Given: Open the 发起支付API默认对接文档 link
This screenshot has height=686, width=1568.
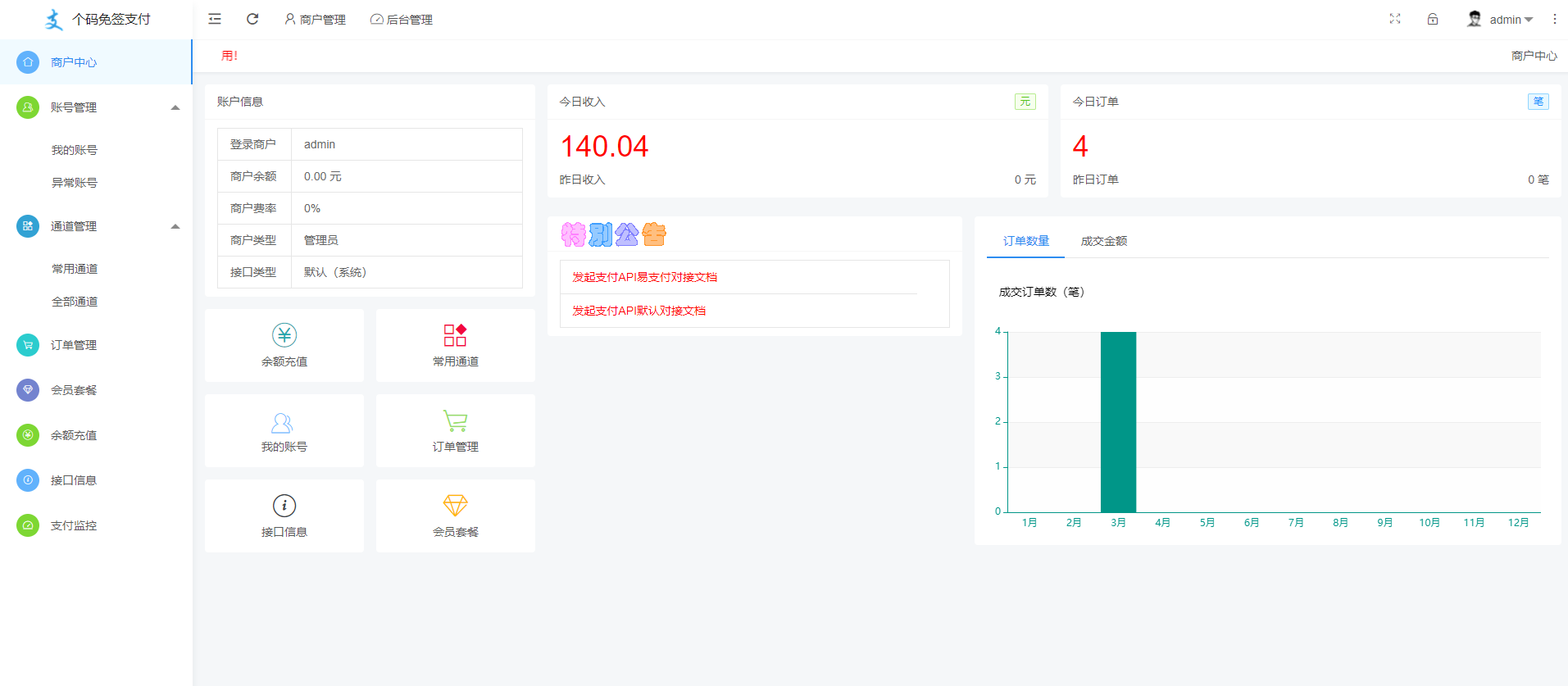Looking at the screenshot, I should tap(639, 311).
